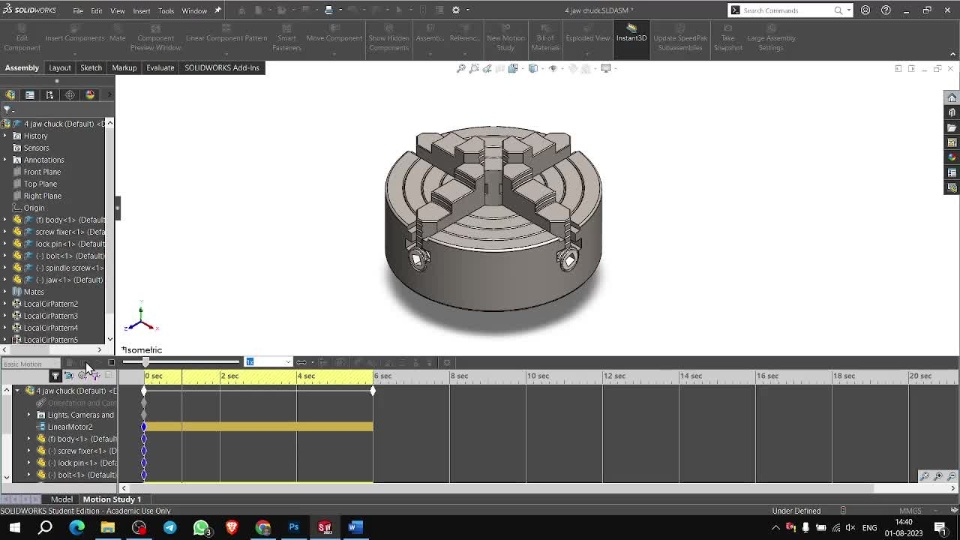Select the end key diamond at 6 sec

coord(373,390)
